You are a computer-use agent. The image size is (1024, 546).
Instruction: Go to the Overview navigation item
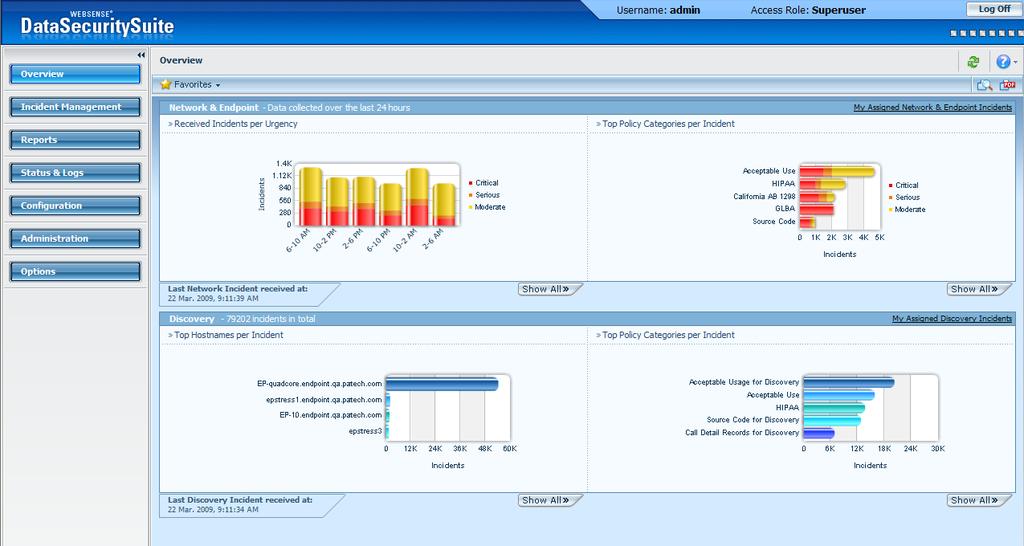(75, 74)
